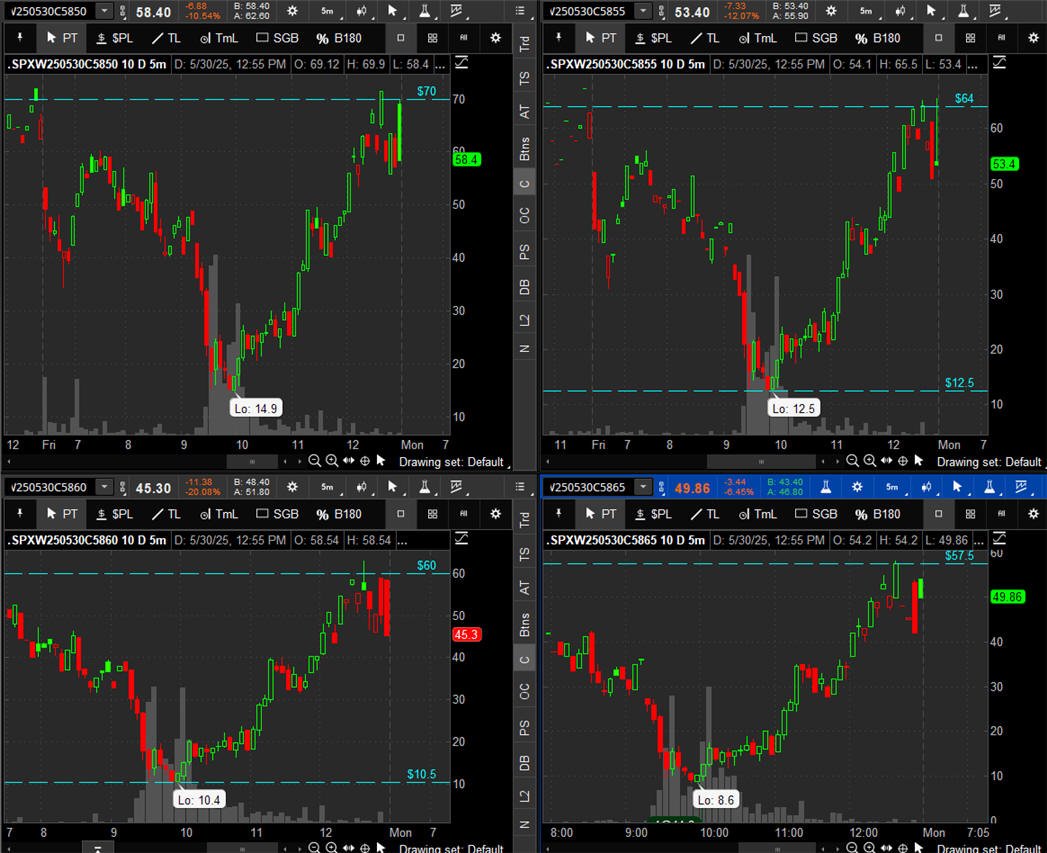Toggle price axis scale icon on C5865 chart
The height and width of the screenshot is (853, 1047).
coord(1000,538)
